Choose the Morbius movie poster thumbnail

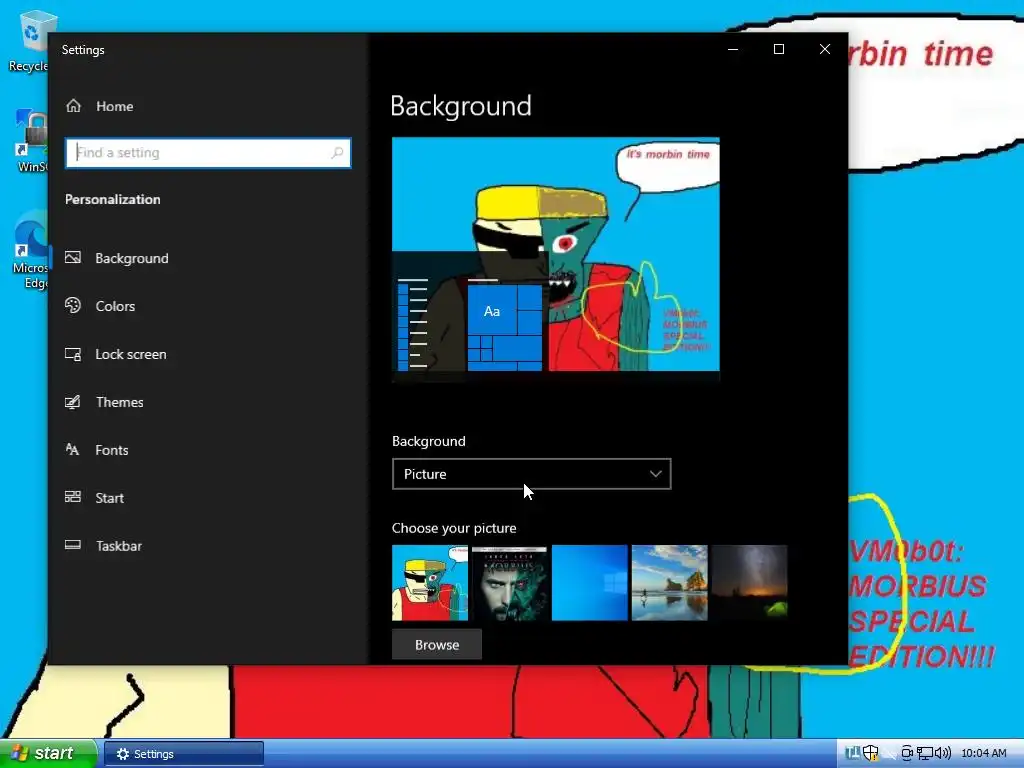click(x=509, y=583)
